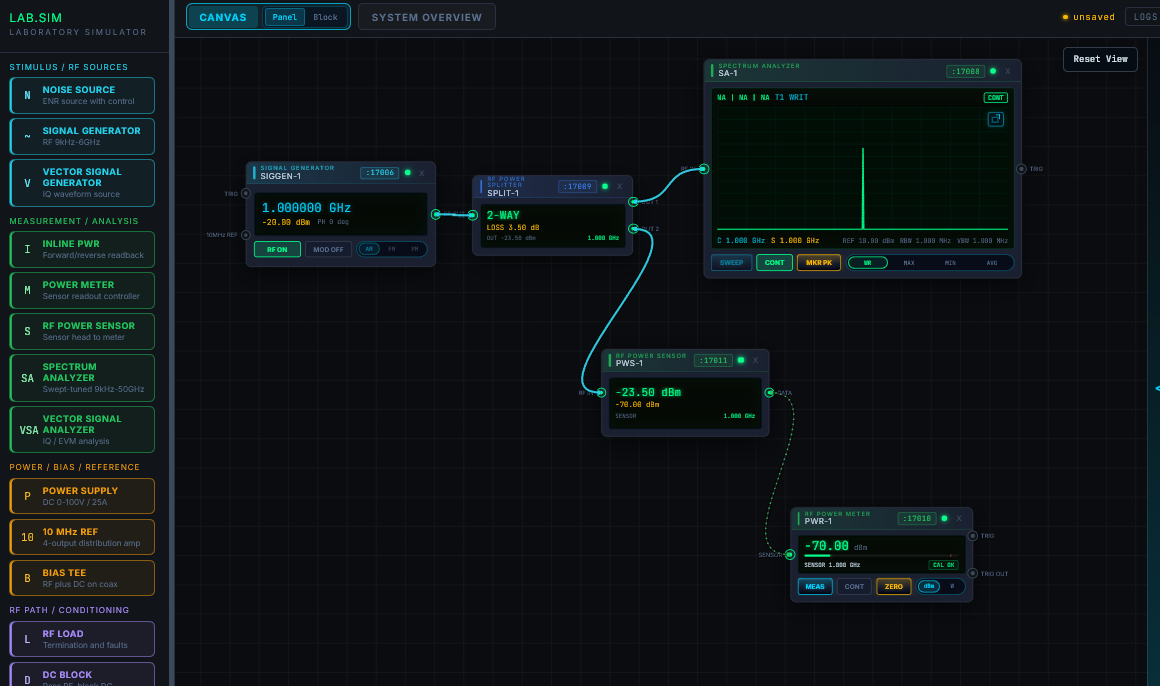Click SA-1 port badge :17008
Image resolution: width=1160 pixels, height=686 pixels.
(x=965, y=71)
